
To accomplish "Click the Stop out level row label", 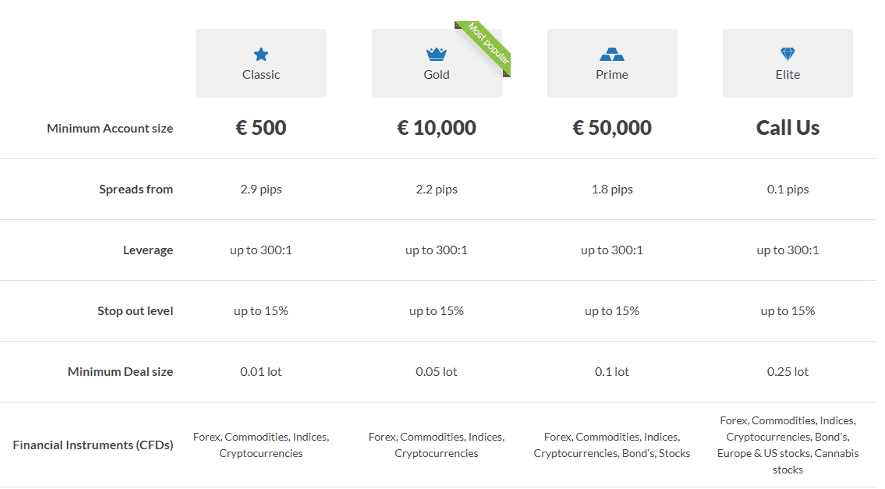I will click(x=135, y=311).
